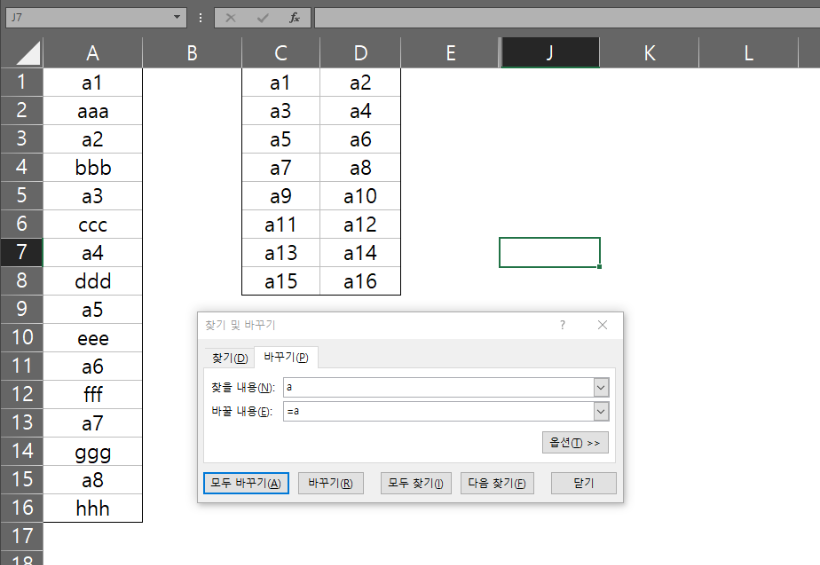820x565 pixels.
Task: Select column L header
Action: (749, 53)
